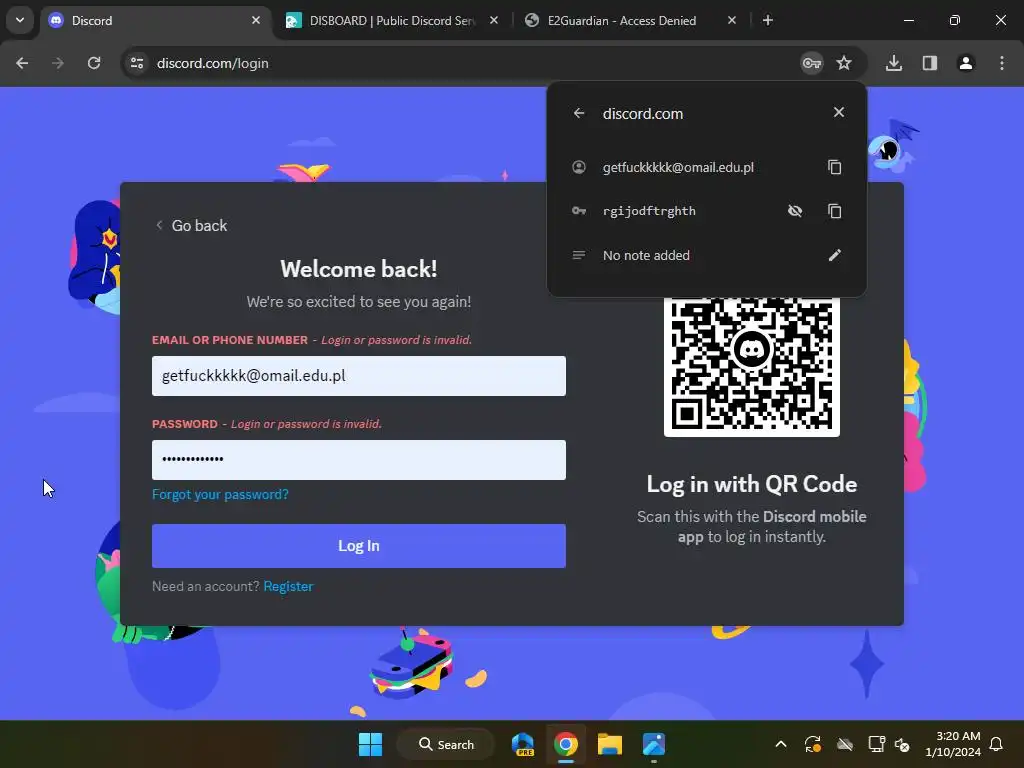Go back in the password manager popup
The image size is (1024, 768).
point(579,113)
